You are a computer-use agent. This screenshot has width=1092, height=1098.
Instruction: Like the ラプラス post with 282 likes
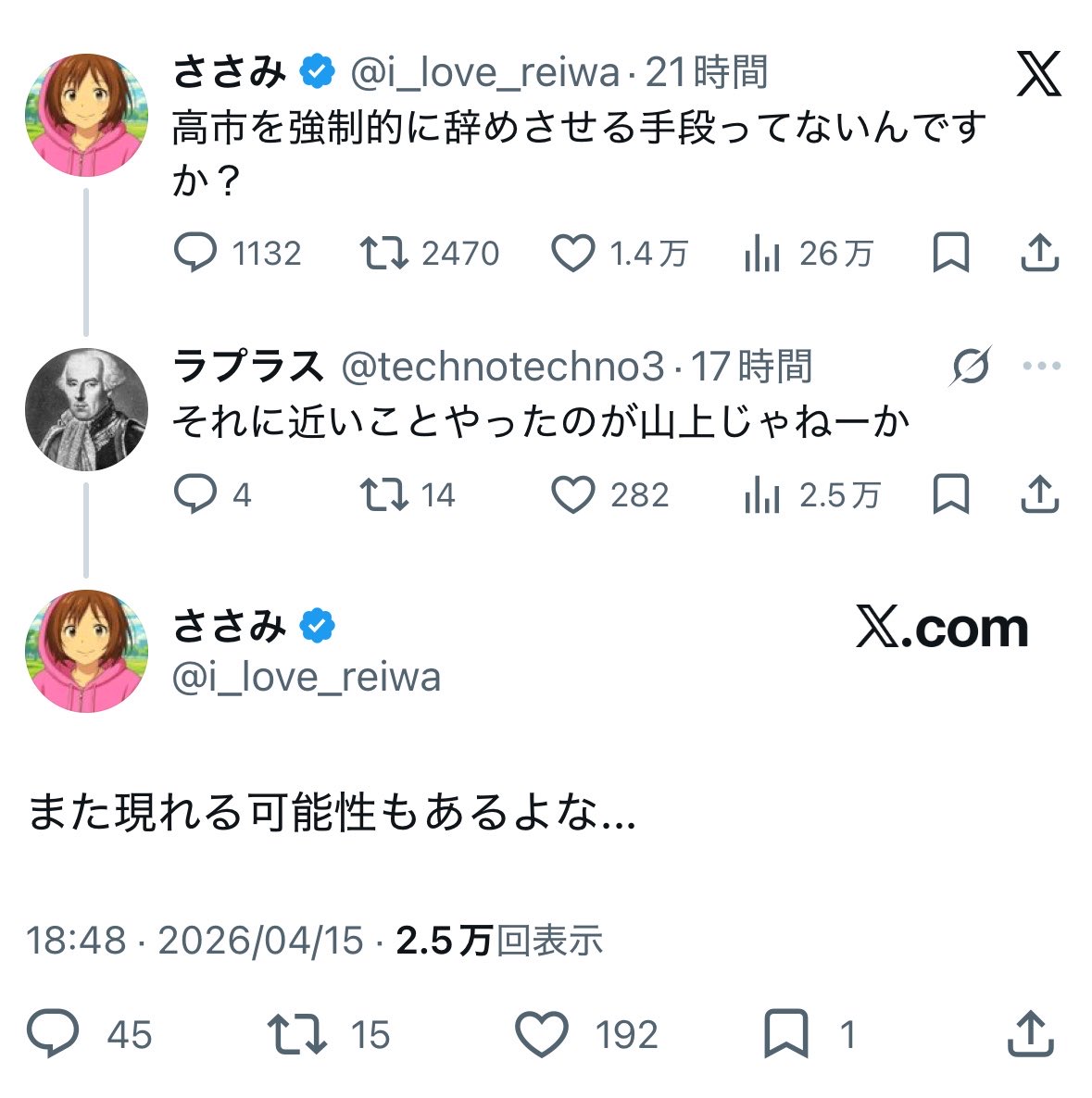[x=572, y=495]
